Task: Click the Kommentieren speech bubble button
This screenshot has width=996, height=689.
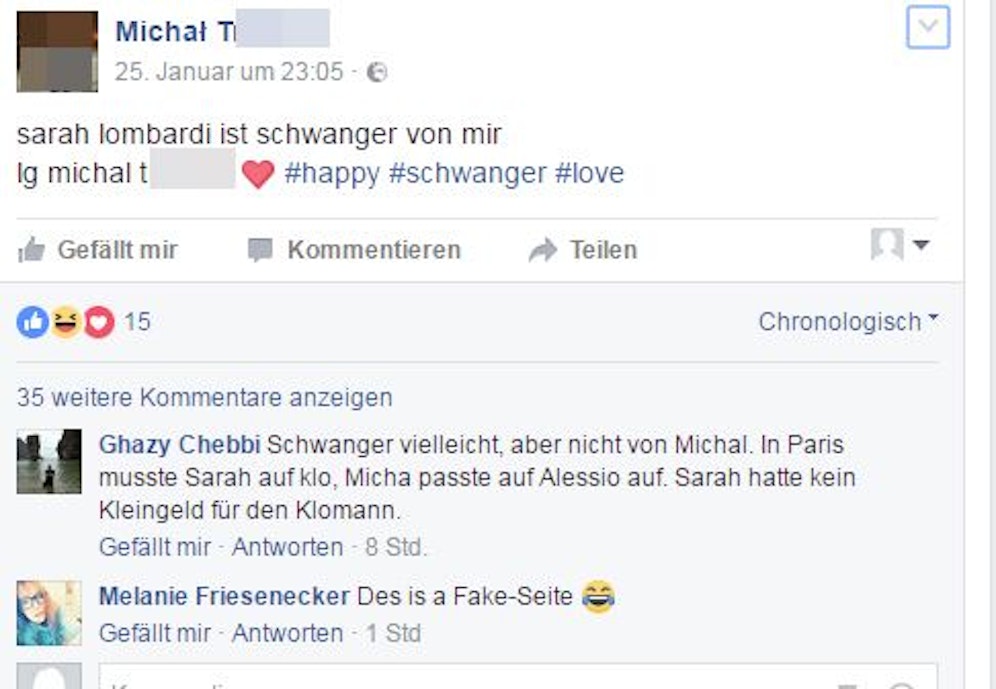Action: click(x=354, y=249)
